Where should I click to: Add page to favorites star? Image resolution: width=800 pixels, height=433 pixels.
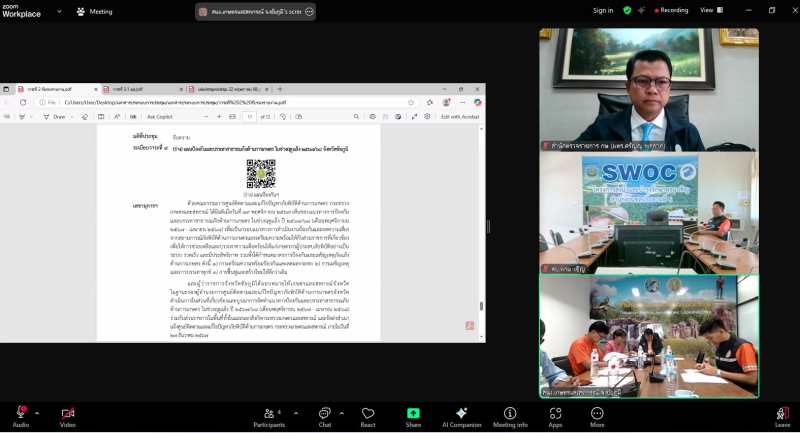click(411, 103)
